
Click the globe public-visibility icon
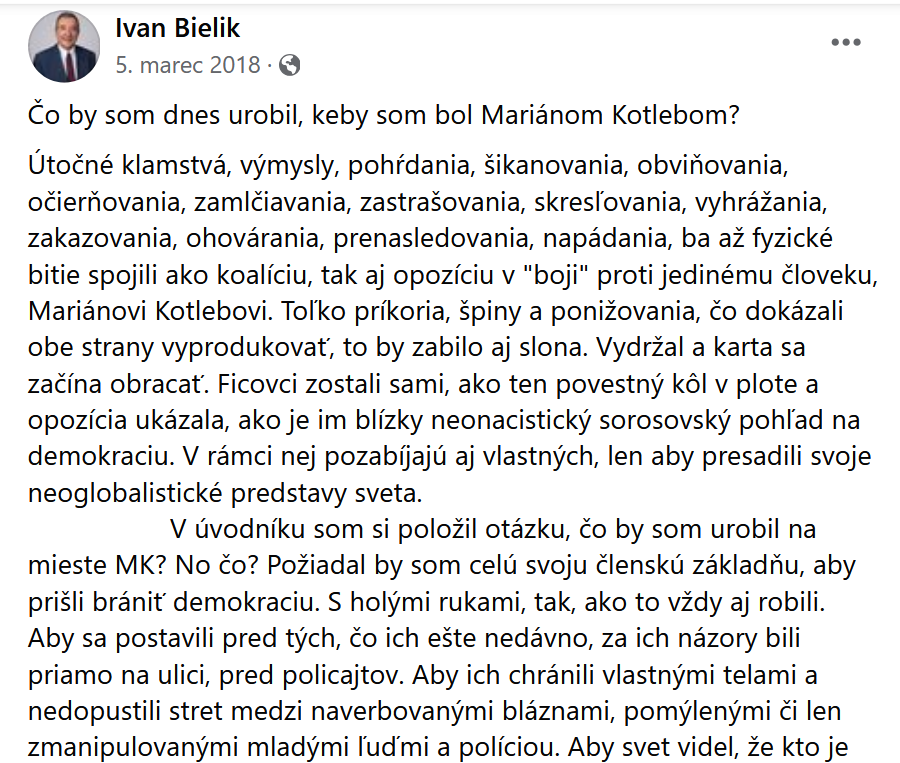pos(290,65)
